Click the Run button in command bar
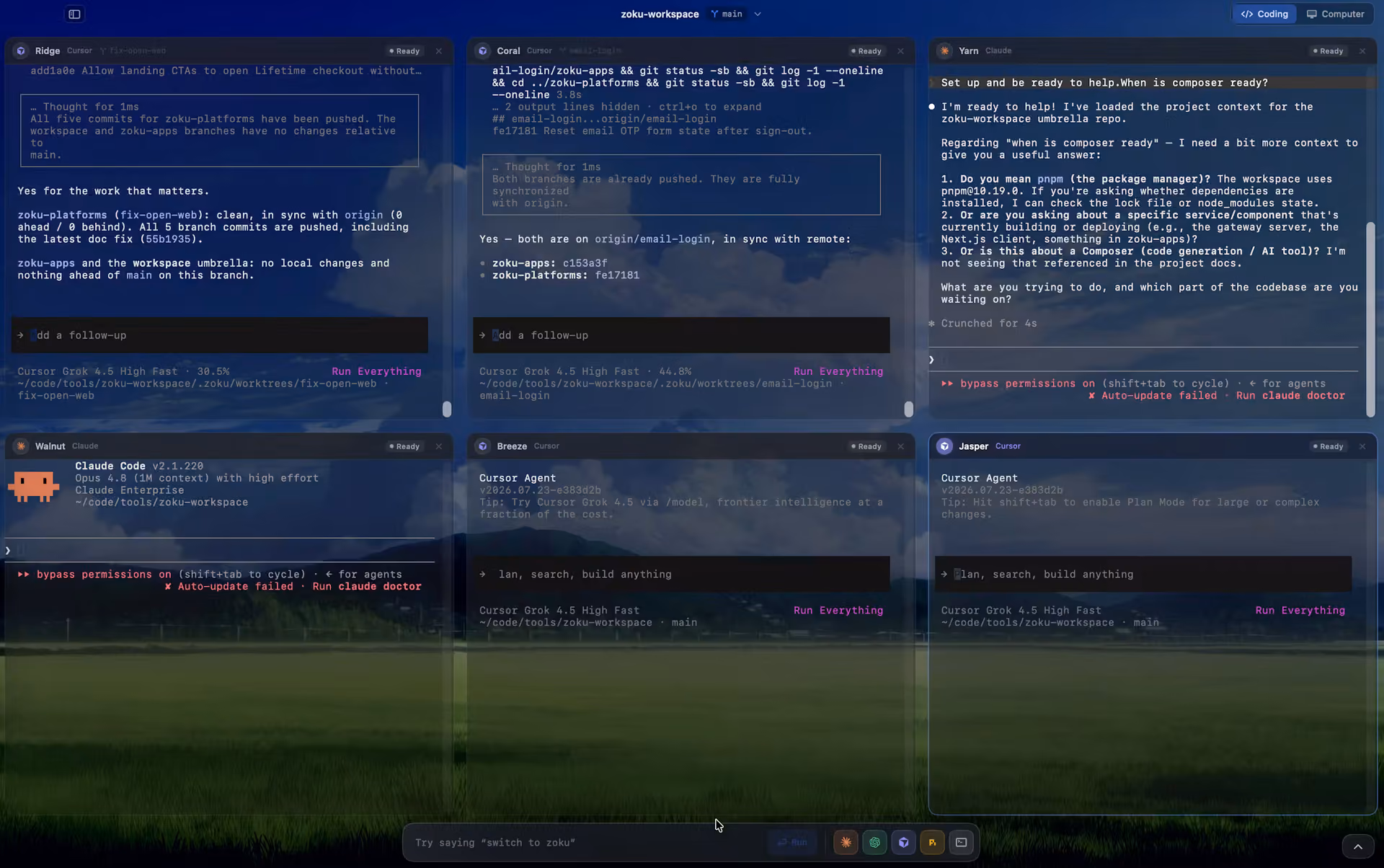Viewport: 1384px width, 868px height. click(792, 843)
